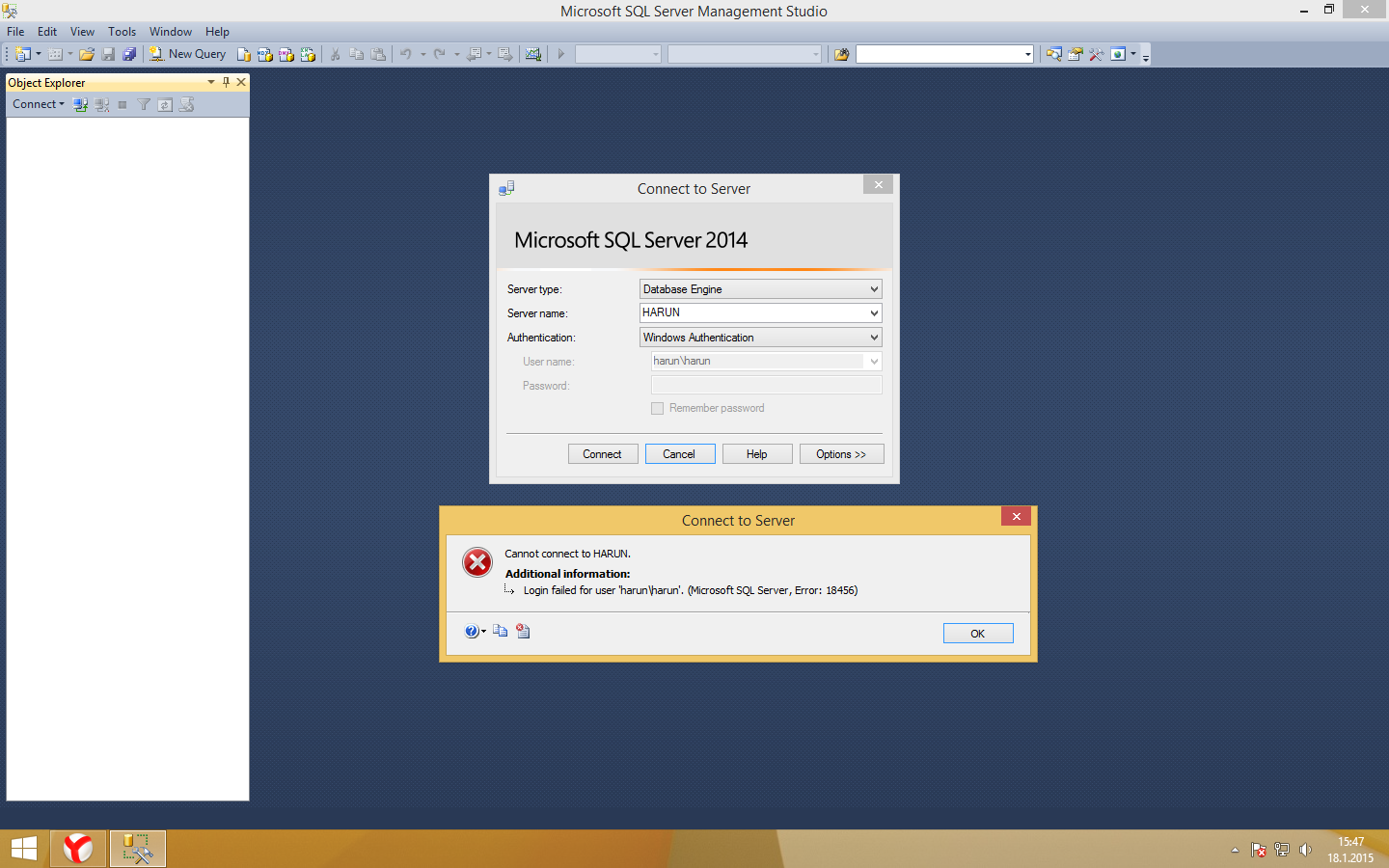Click the Cancel button
1389x868 pixels.
[680, 454]
